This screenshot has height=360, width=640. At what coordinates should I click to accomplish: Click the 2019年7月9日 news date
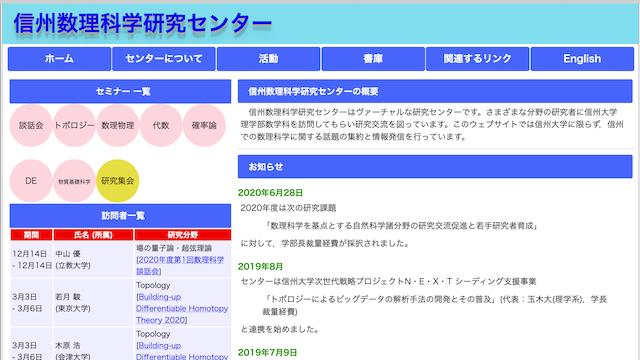pyautogui.click(x=267, y=352)
